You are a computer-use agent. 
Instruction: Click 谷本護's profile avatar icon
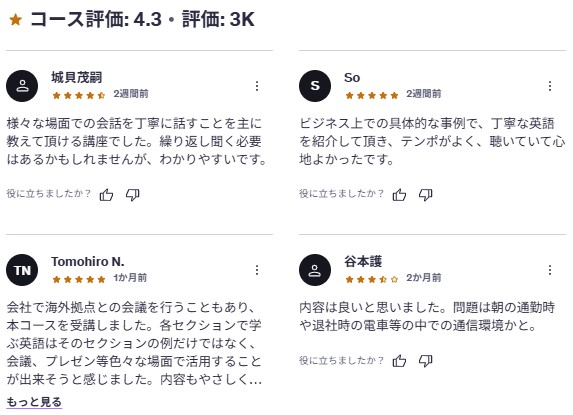[x=315, y=270]
